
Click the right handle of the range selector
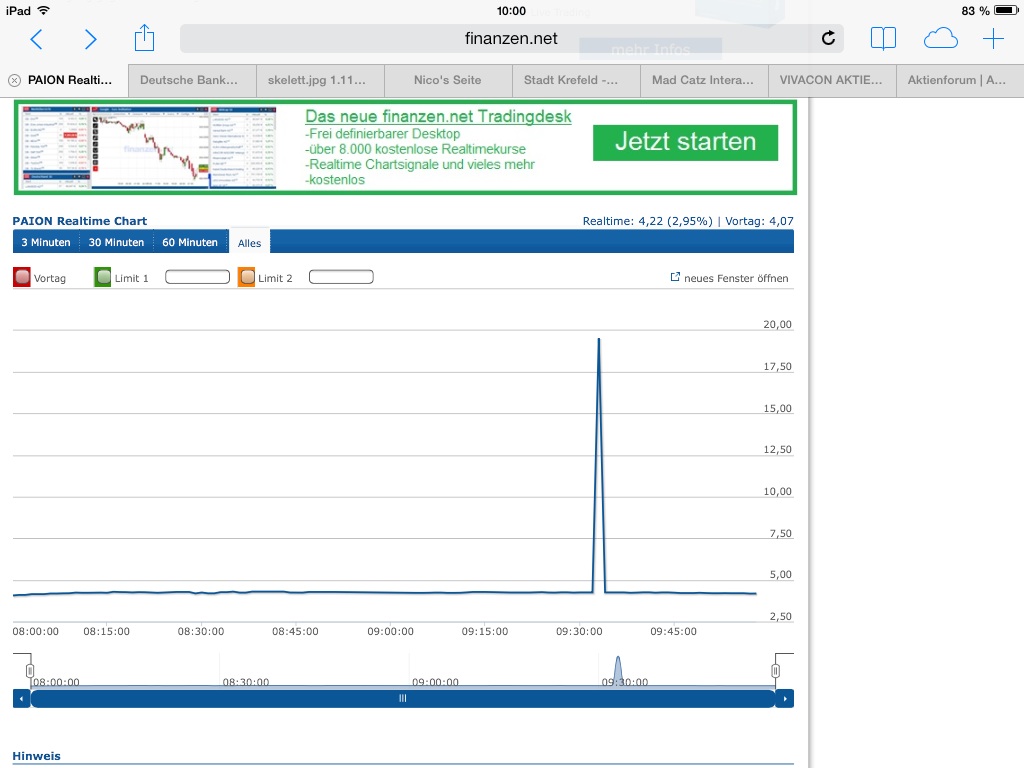pyautogui.click(x=775, y=671)
